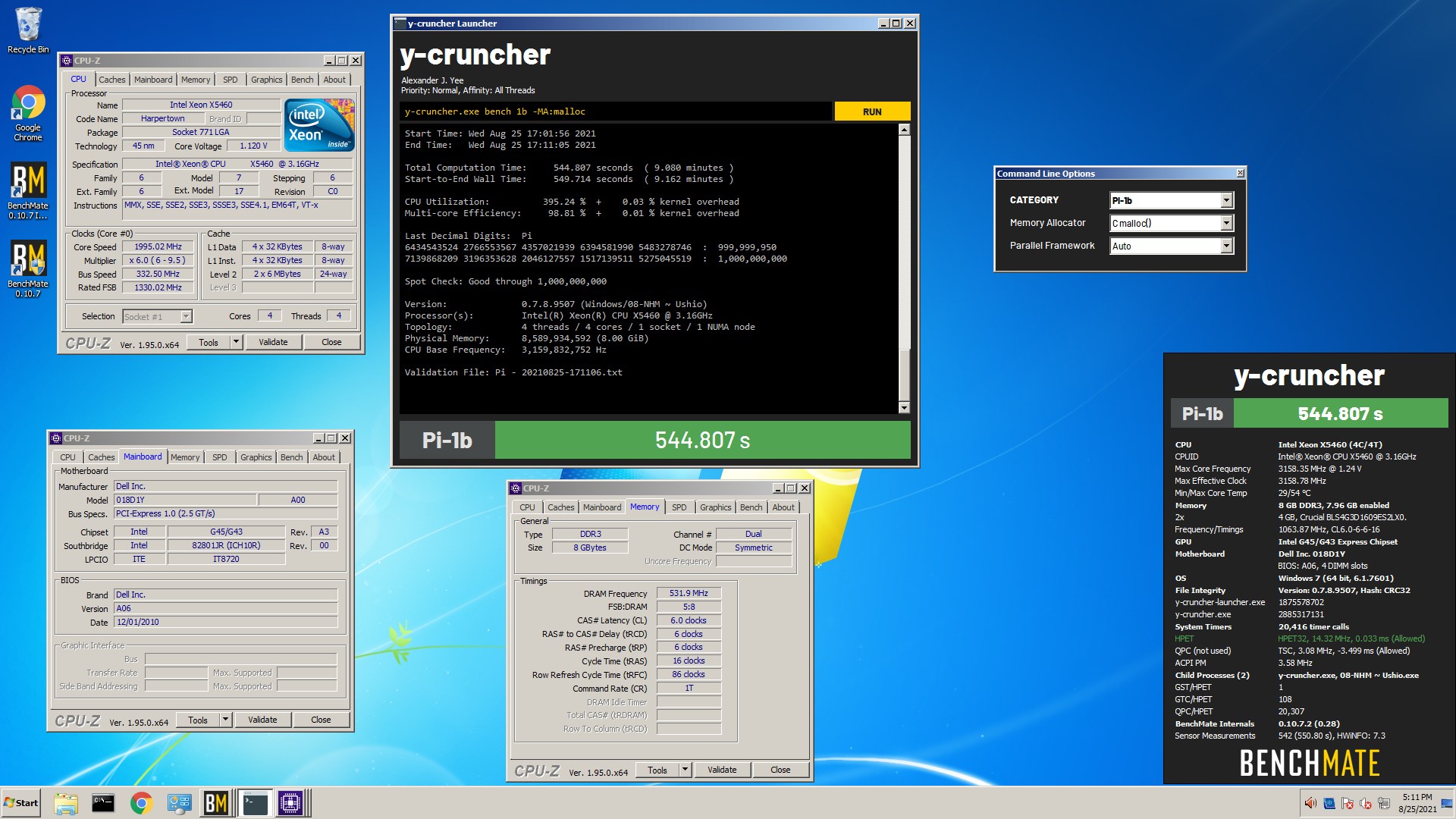Open the orange speaker tray icon
This screenshot has width=1456, height=819.
1310,803
